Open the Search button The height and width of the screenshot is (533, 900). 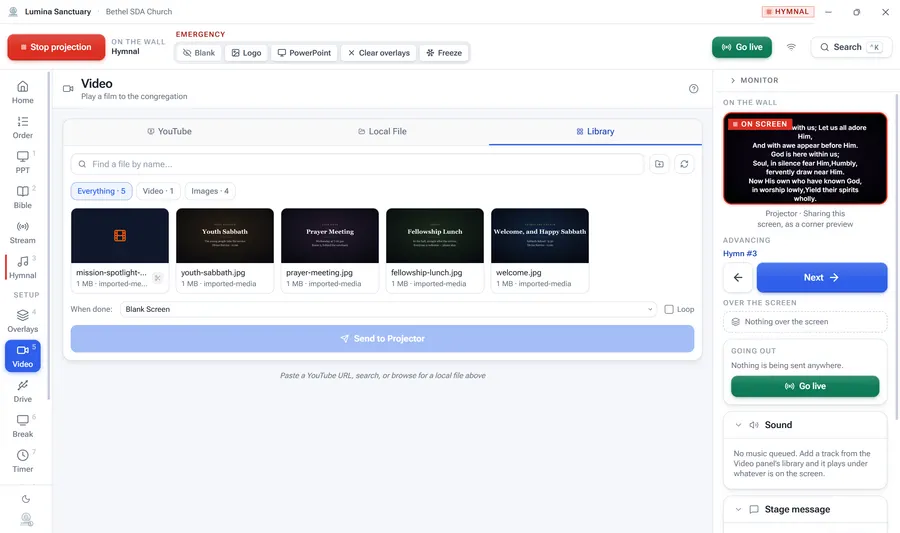coord(851,47)
